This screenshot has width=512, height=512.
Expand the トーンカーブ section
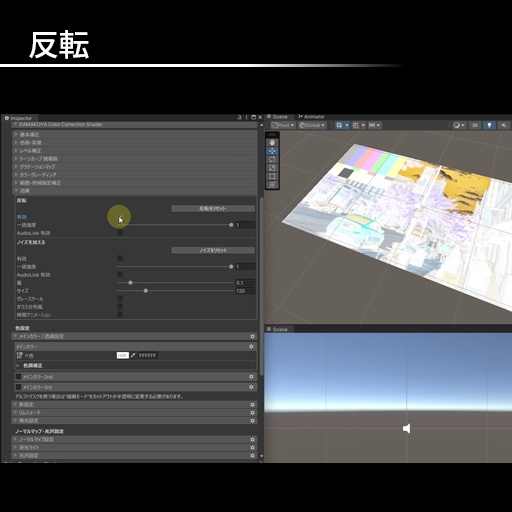click(x=135, y=159)
